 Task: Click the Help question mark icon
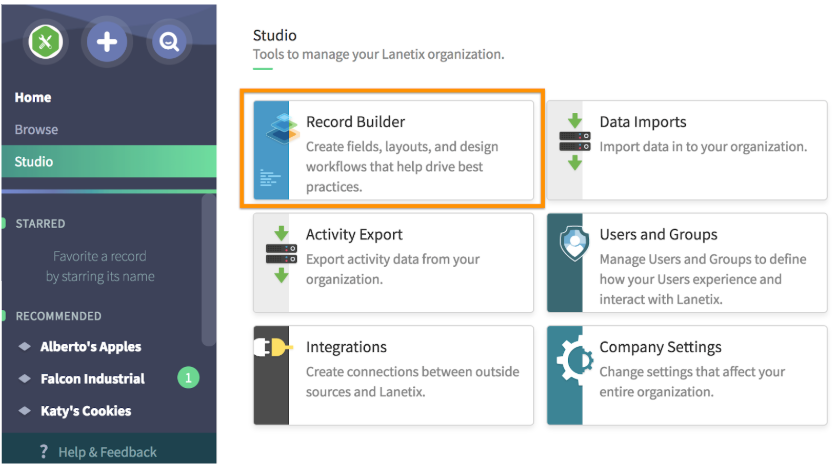44,452
